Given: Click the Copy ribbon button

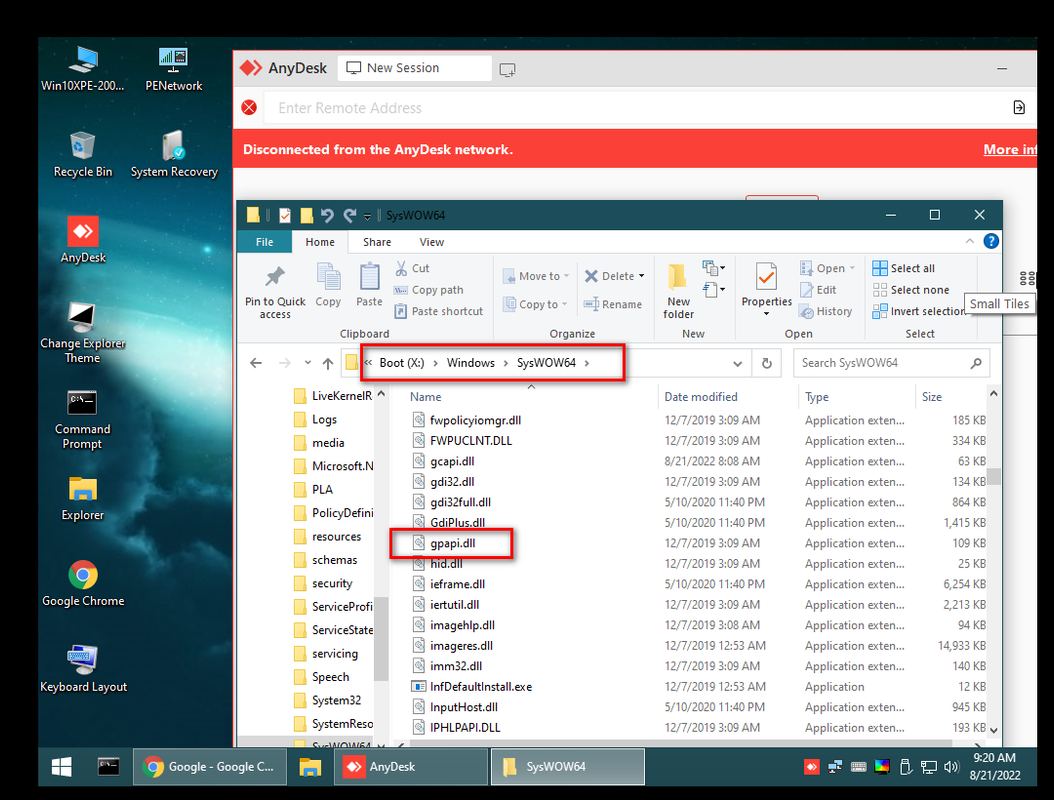Looking at the screenshot, I should [x=328, y=285].
